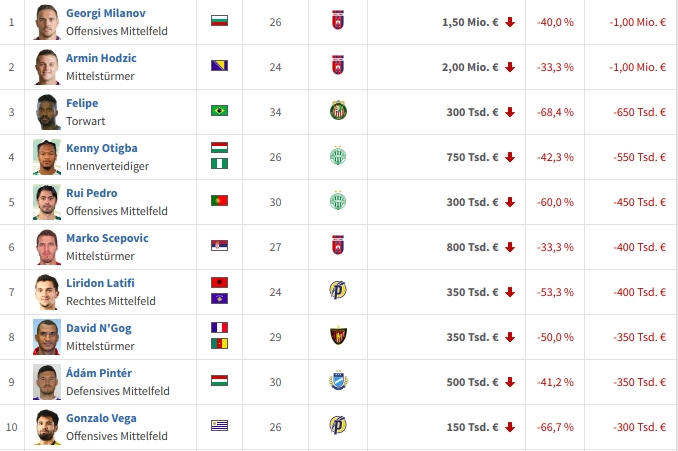The image size is (678, 451).
Task: Click David N'Gog's portrait thumbnail
Action: pos(46,336)
